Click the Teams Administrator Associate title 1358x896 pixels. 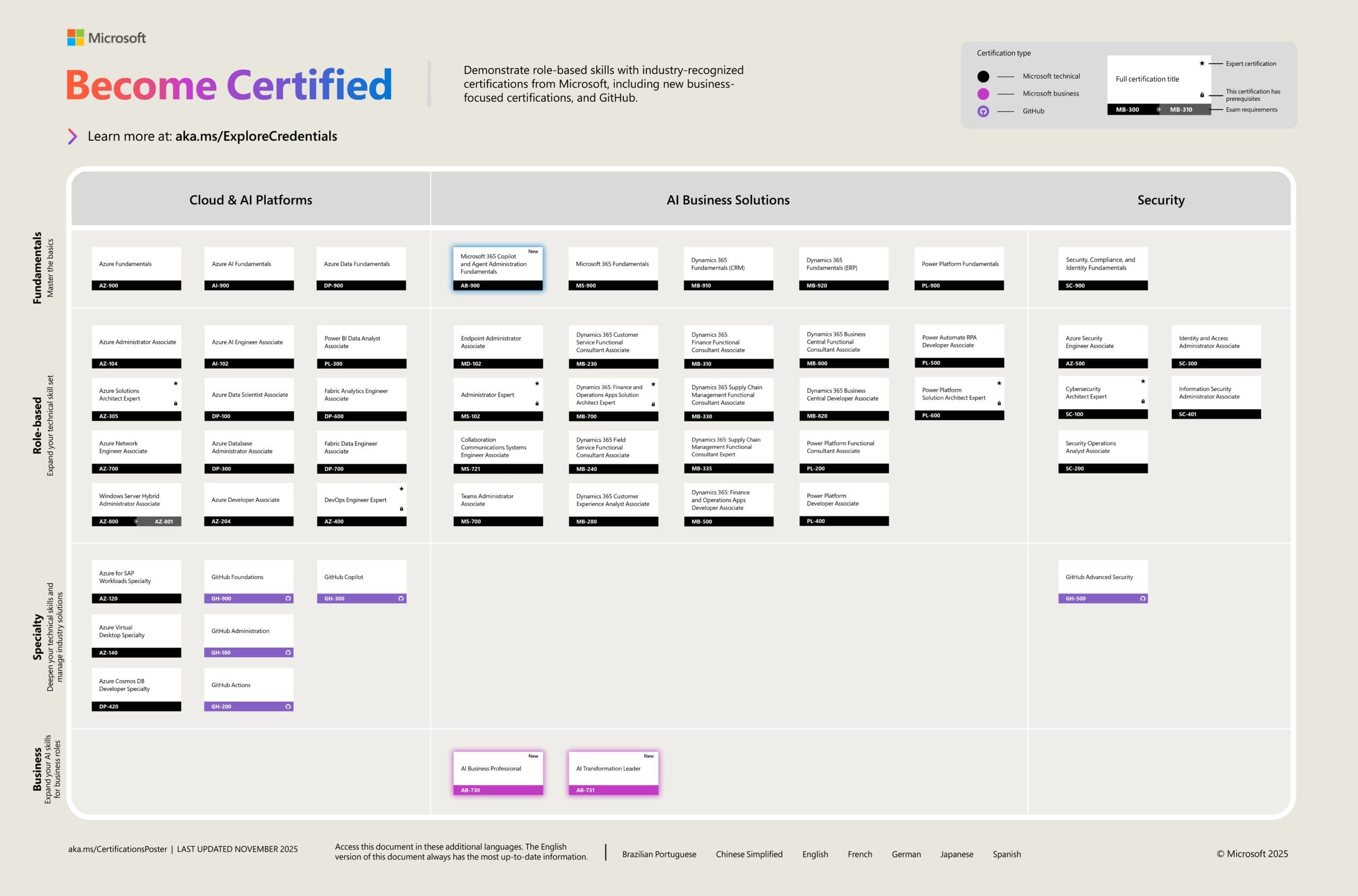point(487,500)
